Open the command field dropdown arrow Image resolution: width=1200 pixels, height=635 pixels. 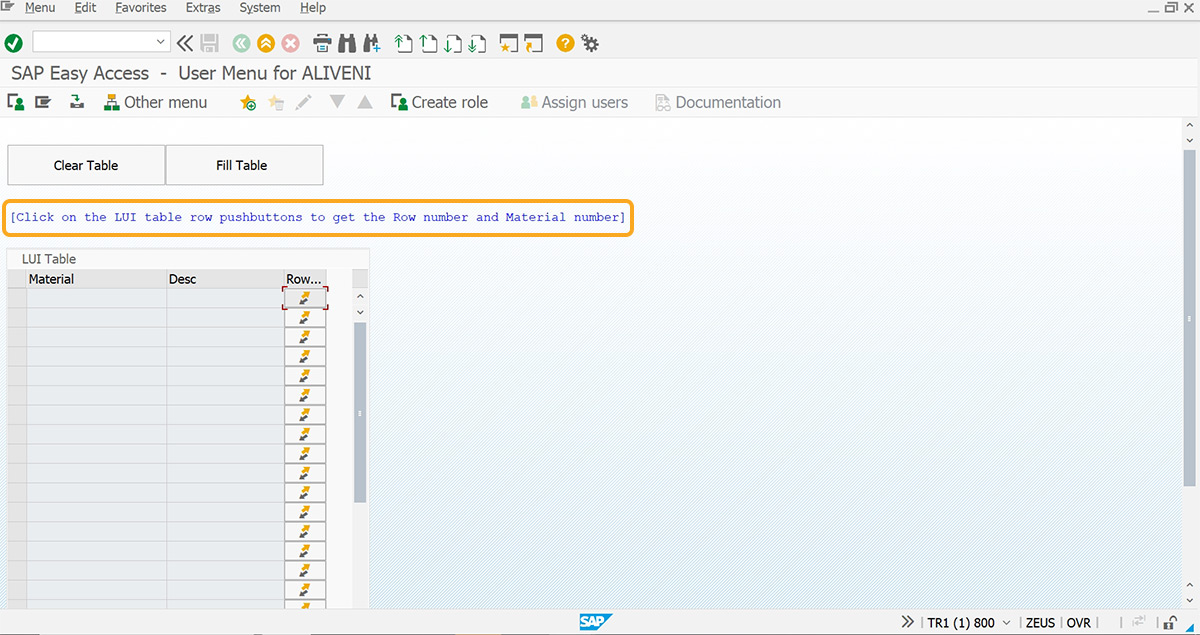(x=161, y=42)
